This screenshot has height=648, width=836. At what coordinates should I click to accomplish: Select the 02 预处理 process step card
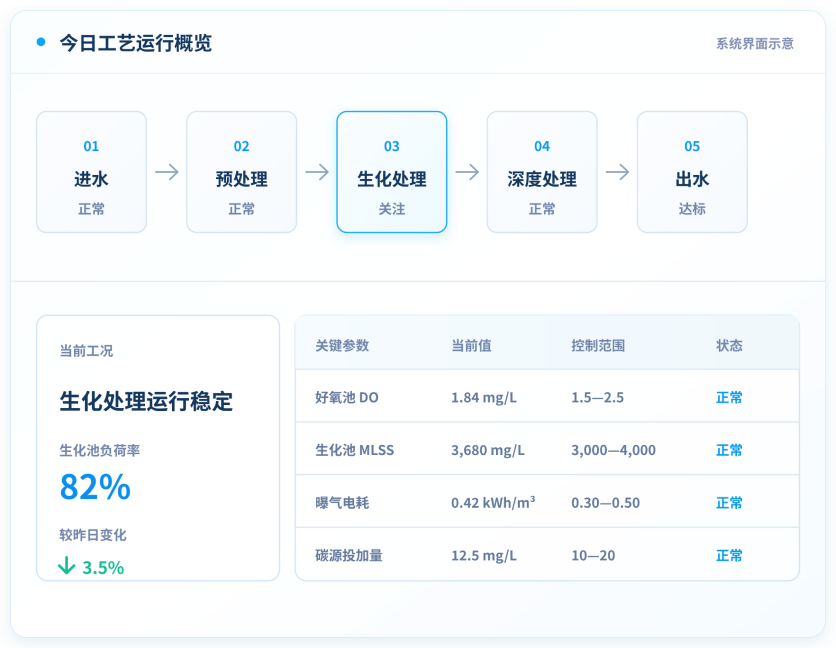point(242,172)
